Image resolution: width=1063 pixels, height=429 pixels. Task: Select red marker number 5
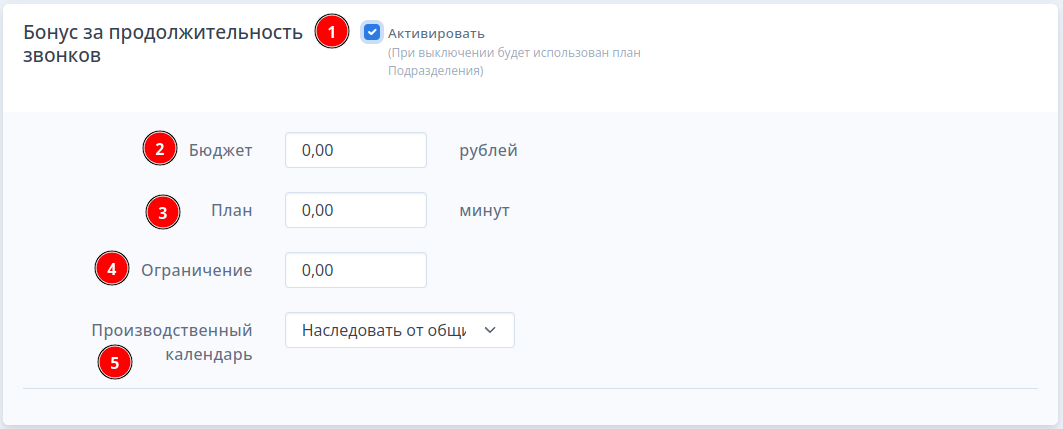115,362
